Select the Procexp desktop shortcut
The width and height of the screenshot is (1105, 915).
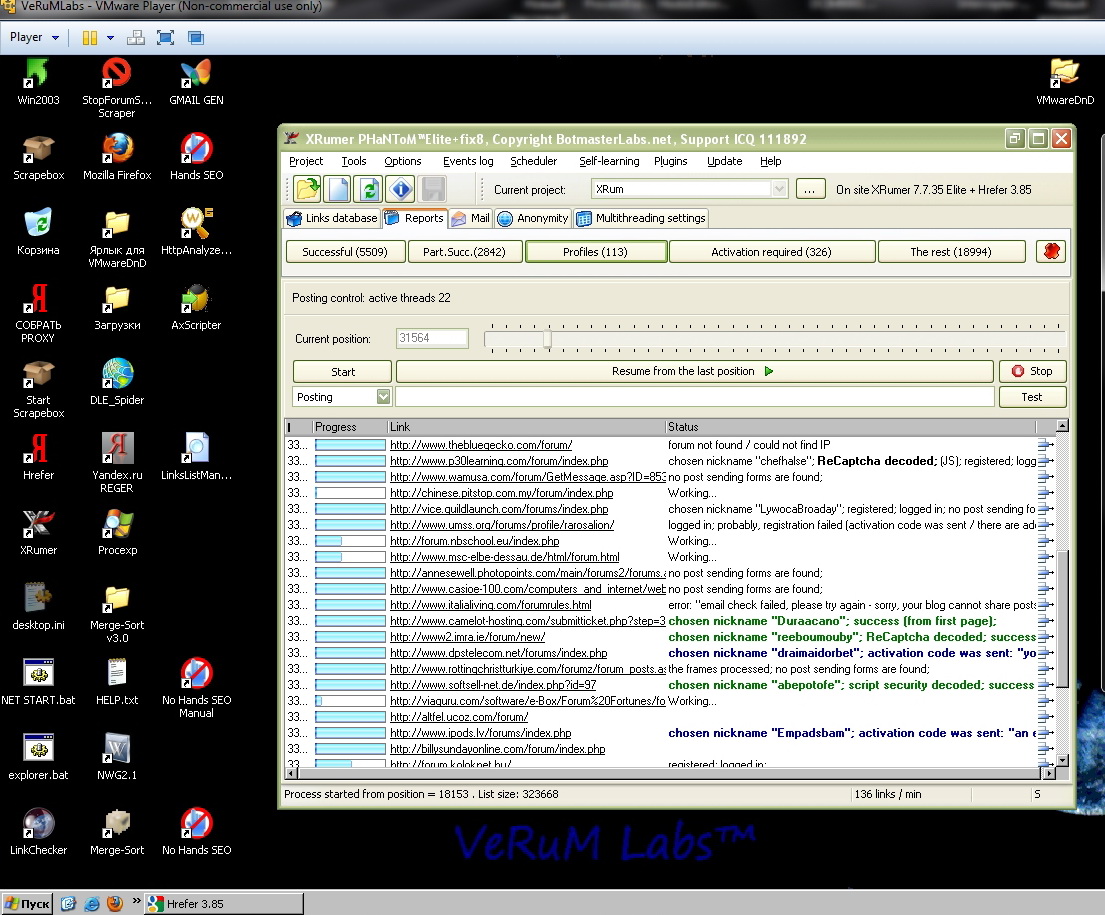tap(118, 522)
